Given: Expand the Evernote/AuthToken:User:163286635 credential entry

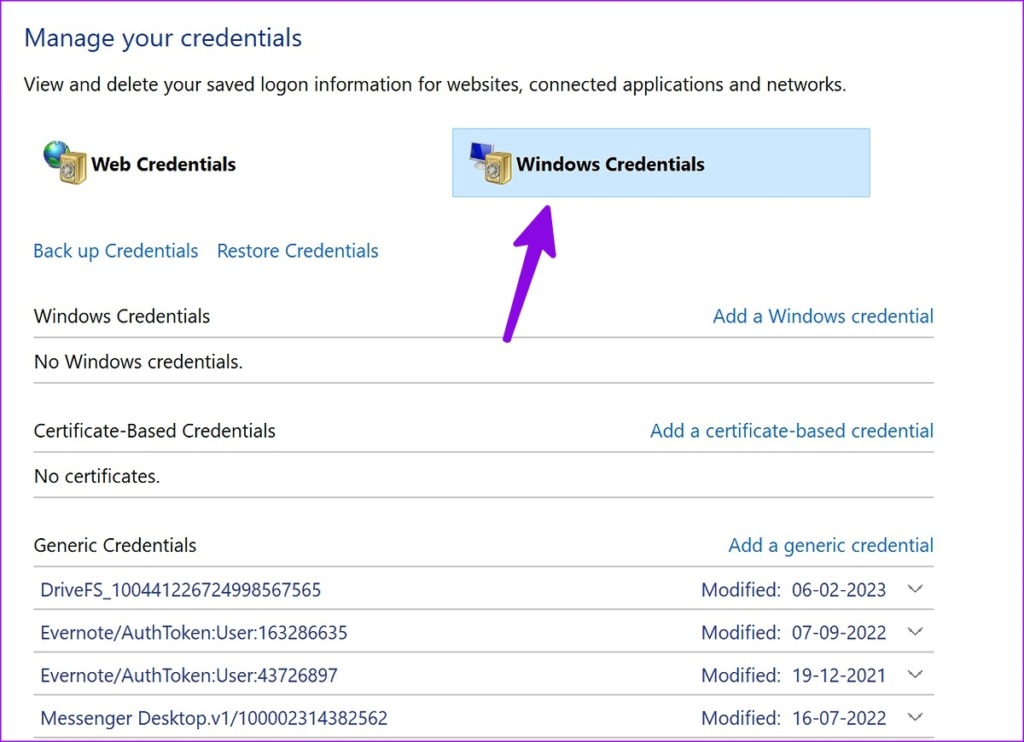Looking at the screenshot, I should tap(915, 632).
